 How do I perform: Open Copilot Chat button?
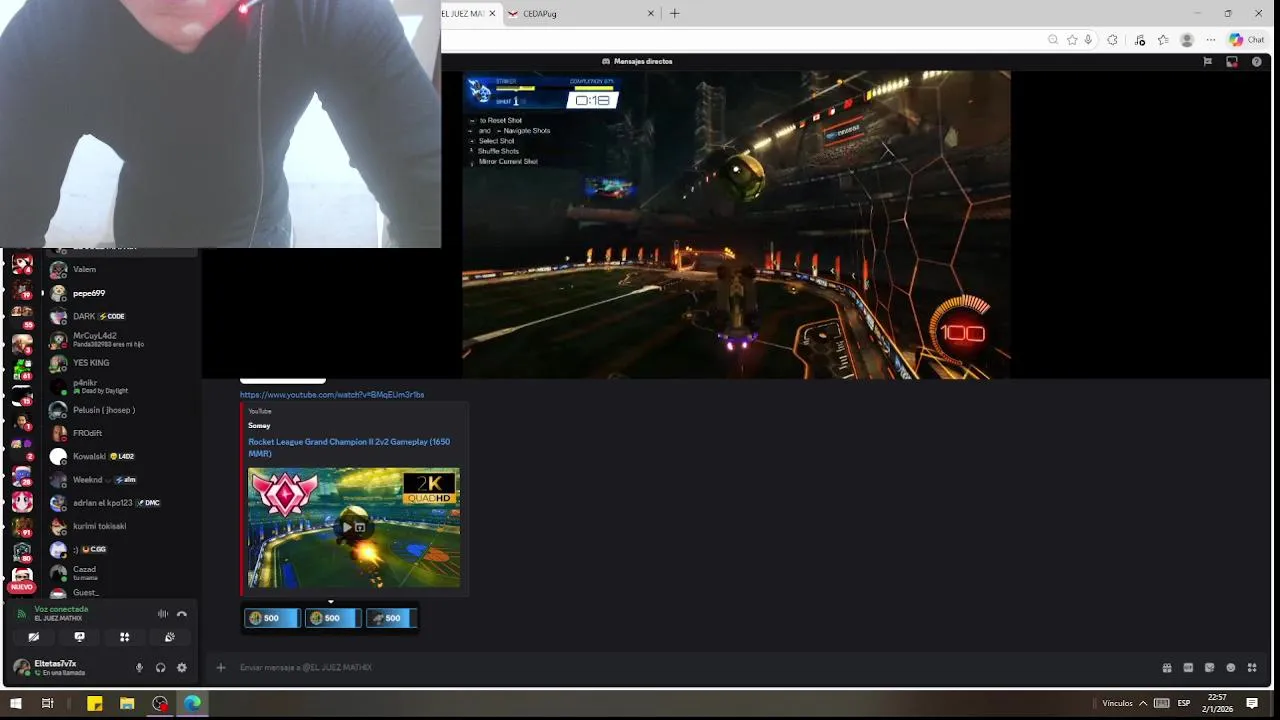point(1247,40)
